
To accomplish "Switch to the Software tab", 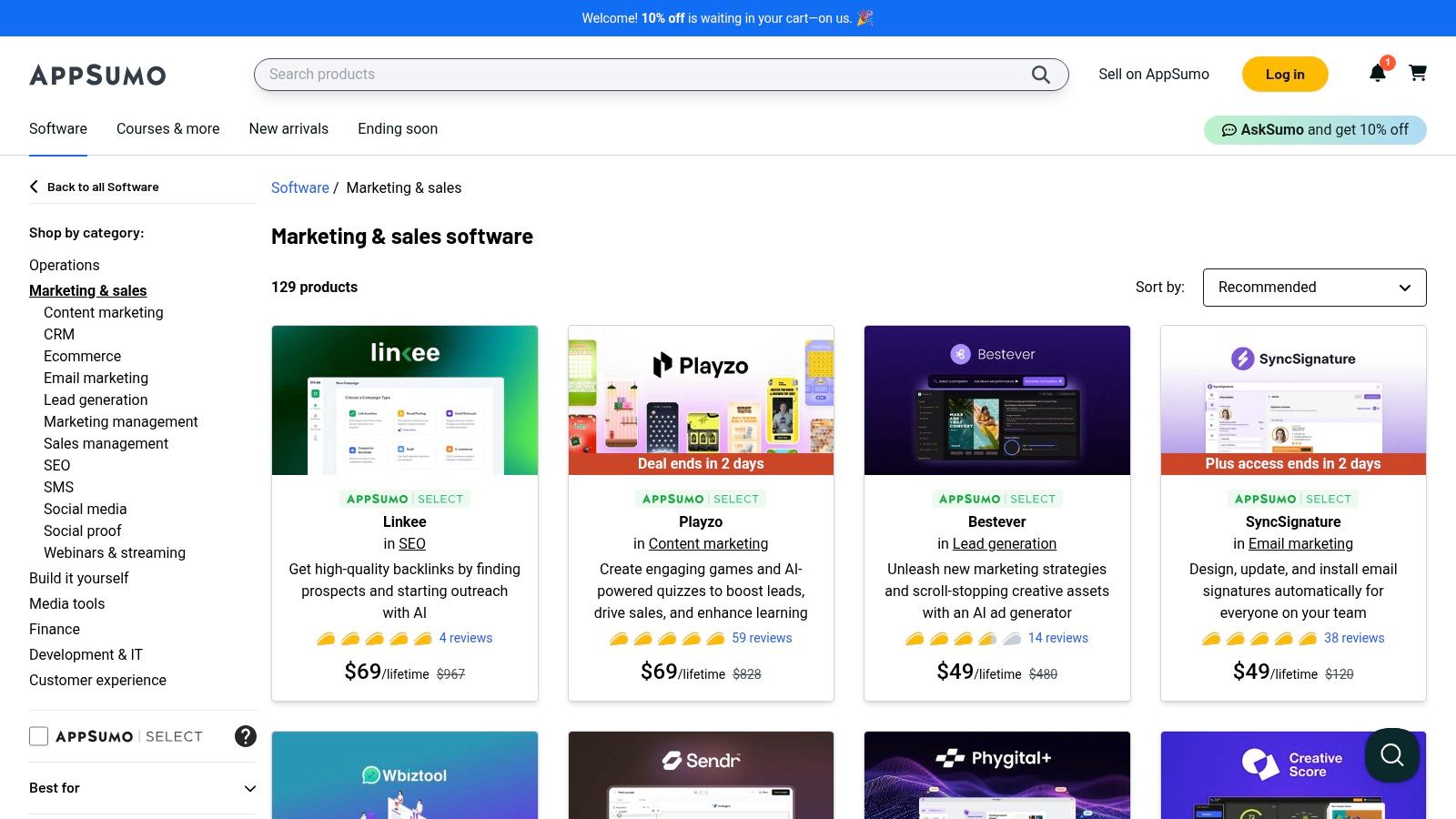I will click(x=58, y=129).
